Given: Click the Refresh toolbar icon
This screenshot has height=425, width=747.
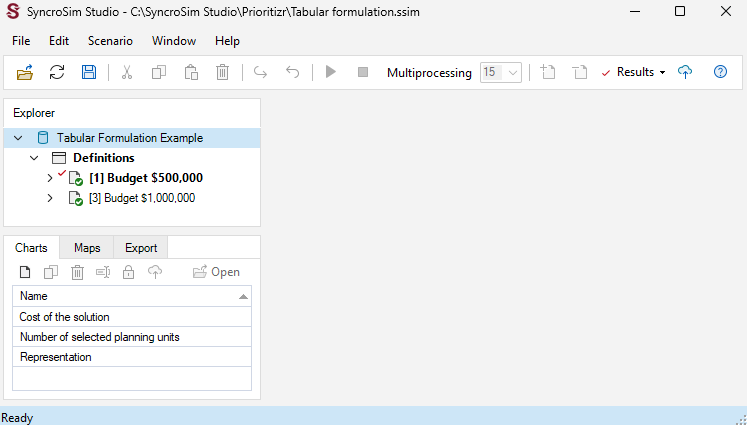Looking at the screenshot, I should (x=57, y=72).
